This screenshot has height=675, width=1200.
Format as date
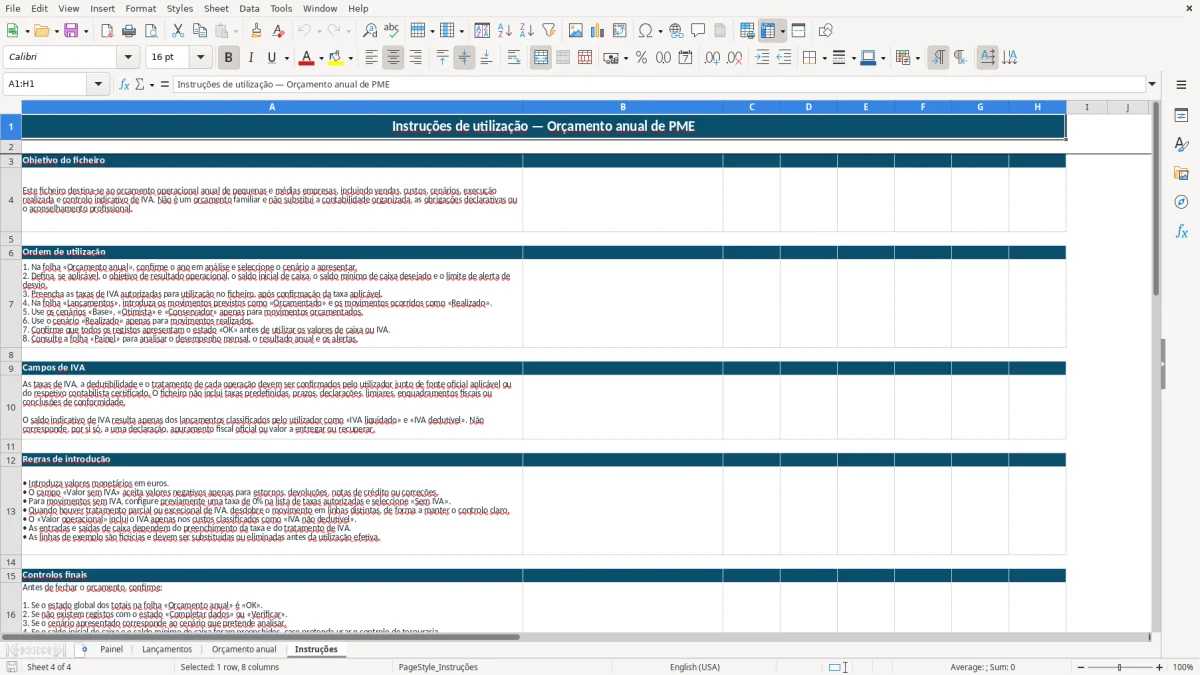click(685, 58)
